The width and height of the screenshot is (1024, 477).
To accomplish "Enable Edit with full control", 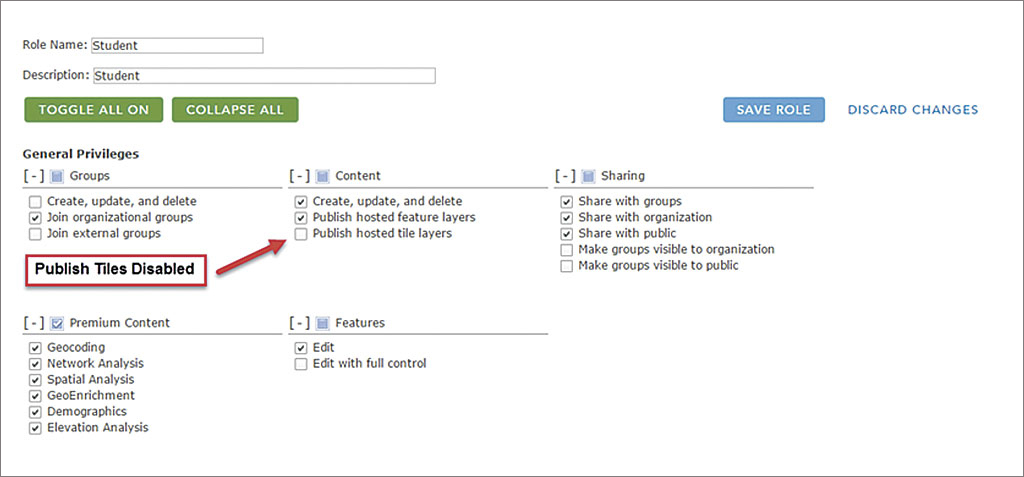I will coord(300,364).
